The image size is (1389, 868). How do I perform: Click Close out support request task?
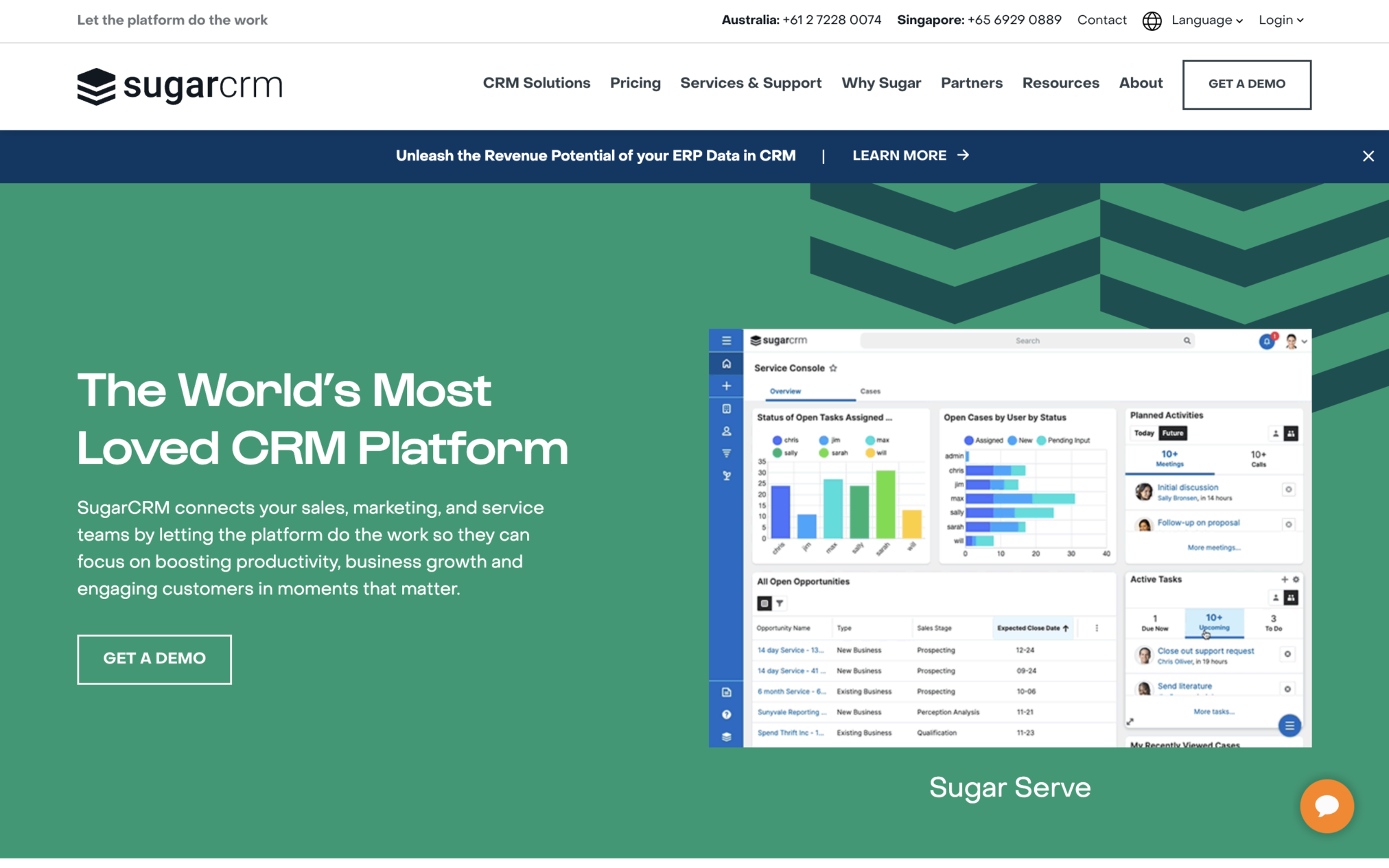1205,650
